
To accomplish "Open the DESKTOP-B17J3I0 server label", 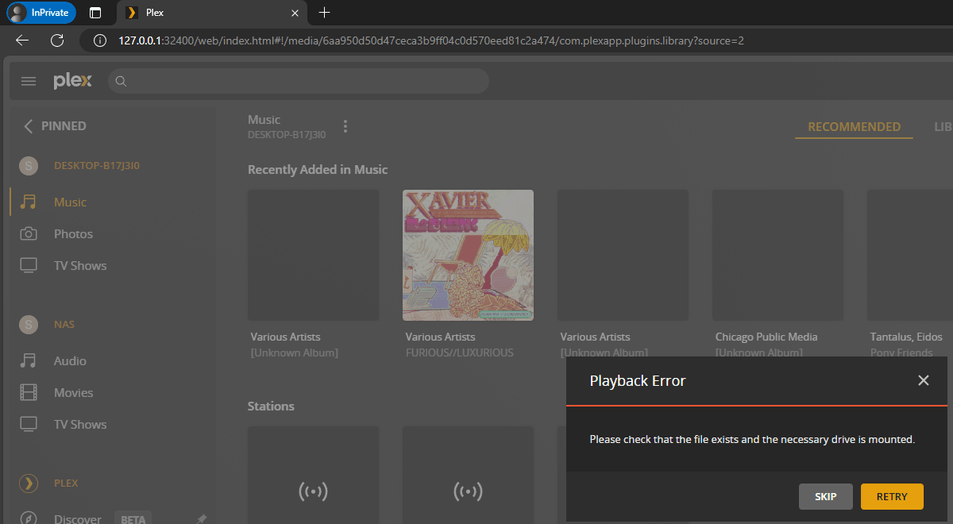I will tap(97, 165).
